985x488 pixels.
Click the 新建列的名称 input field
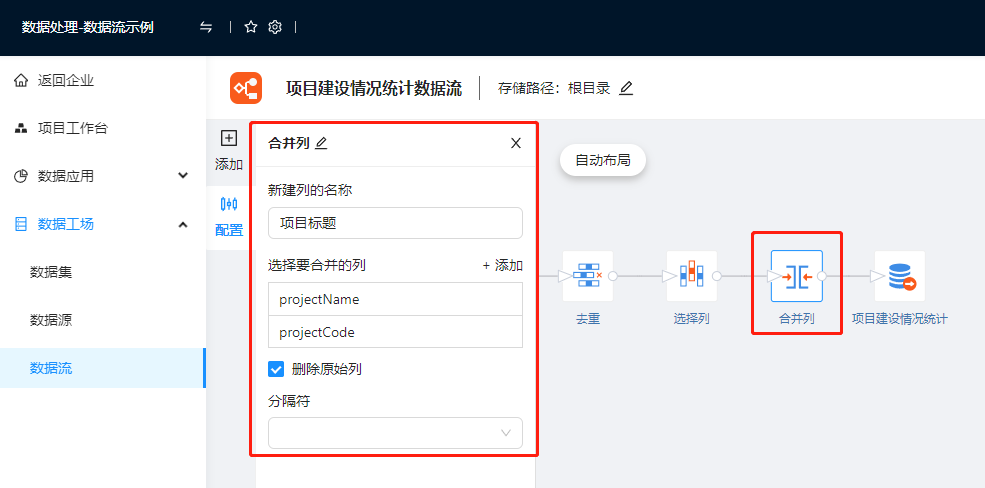(395, 223)
